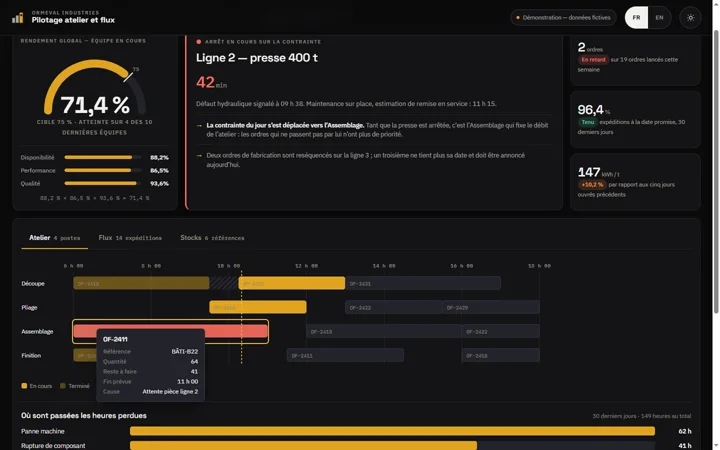Image resolution: width=720 pixels, height=450 pixels.
Task: Select finished OF-2418 bar in Découpe row
Action: 141,283
